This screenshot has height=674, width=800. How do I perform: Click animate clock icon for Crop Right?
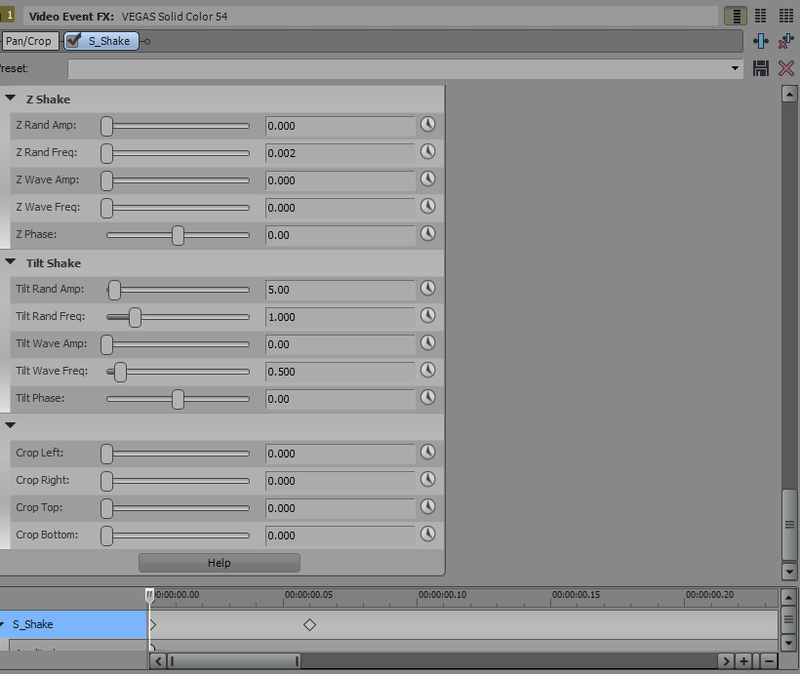tap(428, 480)
